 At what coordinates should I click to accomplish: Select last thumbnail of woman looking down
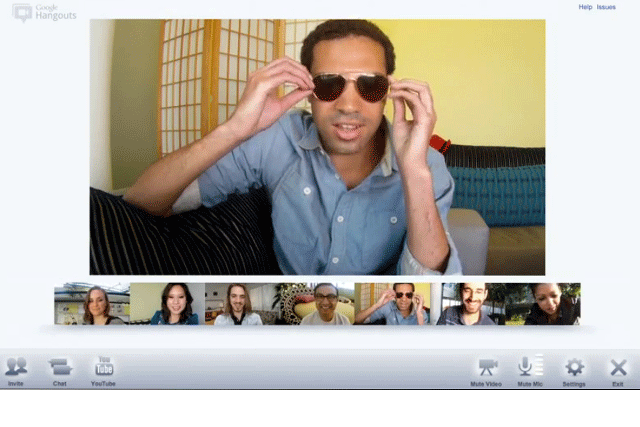point(543,304)
